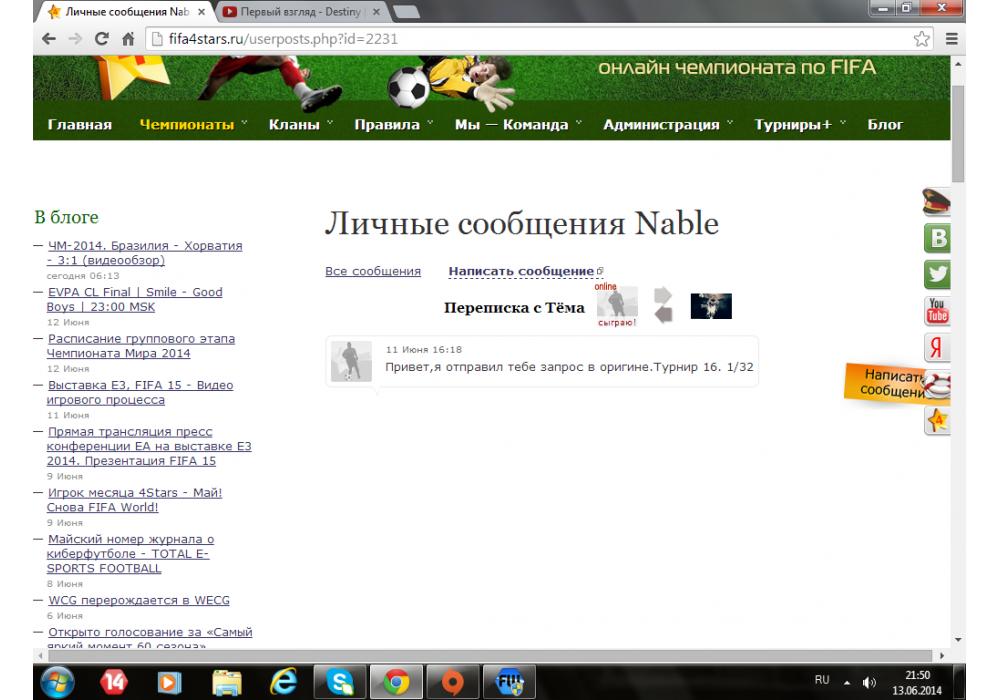Image resolution: width=1000 pixels, height=700 pixels.
Task: Click the VKontakte sidebar icon
Action: pos(938,239)
